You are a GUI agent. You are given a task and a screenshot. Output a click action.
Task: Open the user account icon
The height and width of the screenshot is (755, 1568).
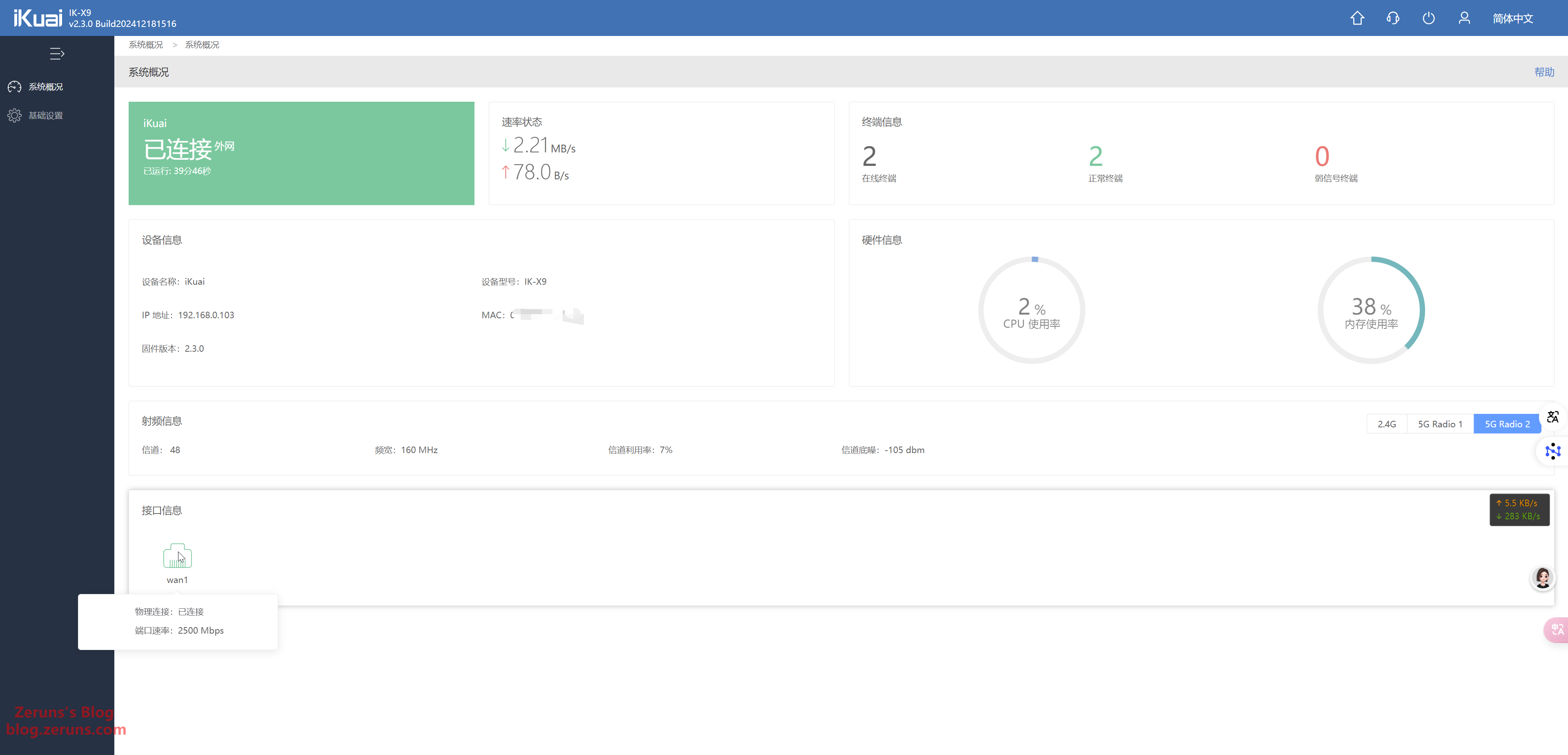[x=1464, y=18]
